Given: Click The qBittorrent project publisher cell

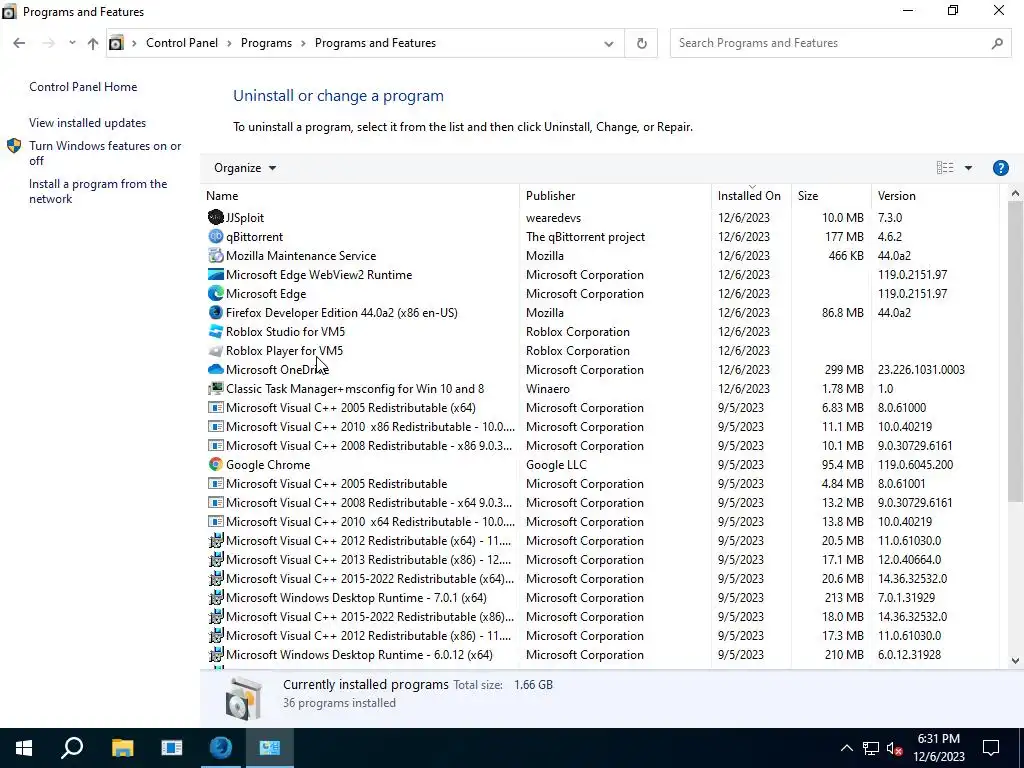Looking at the screenshot, I should pyautogui.click(x=585, y=236).
